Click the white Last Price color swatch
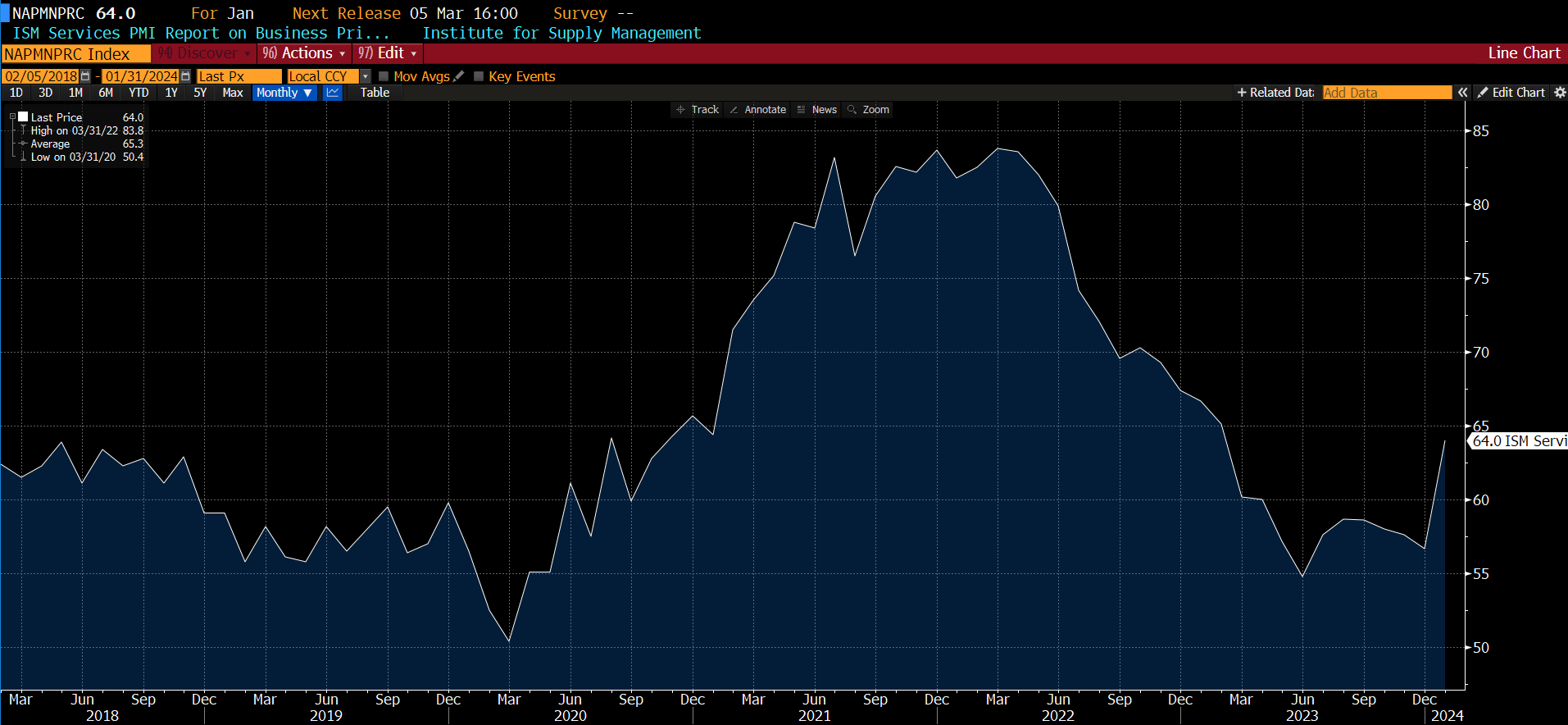The height and width of the screenshot is (725, 1568). point(23,117)
